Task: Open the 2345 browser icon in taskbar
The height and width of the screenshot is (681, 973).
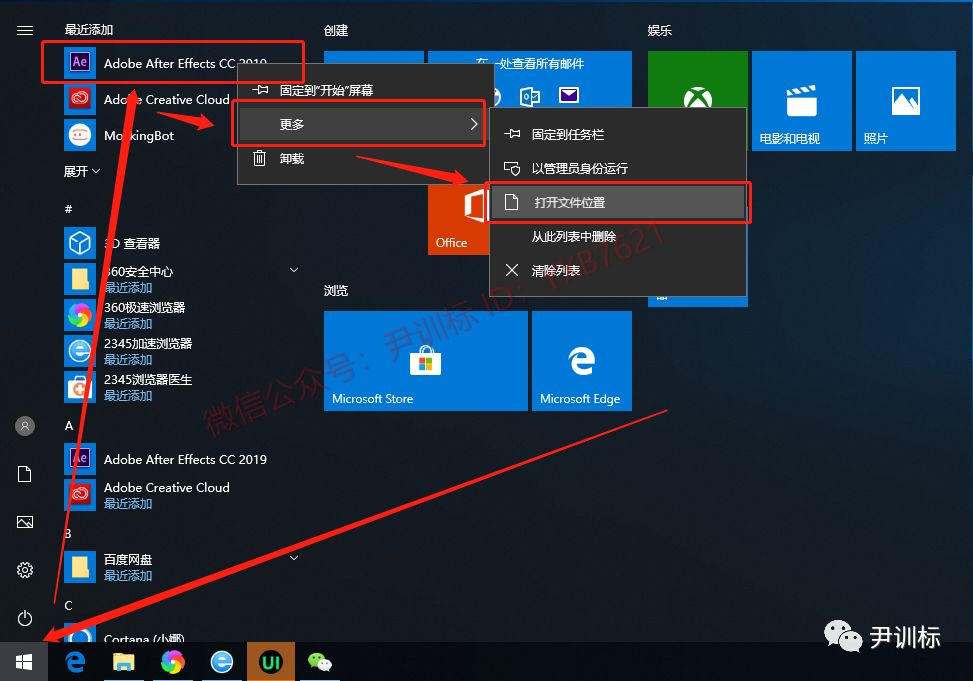Action: [x=222, y=662]
